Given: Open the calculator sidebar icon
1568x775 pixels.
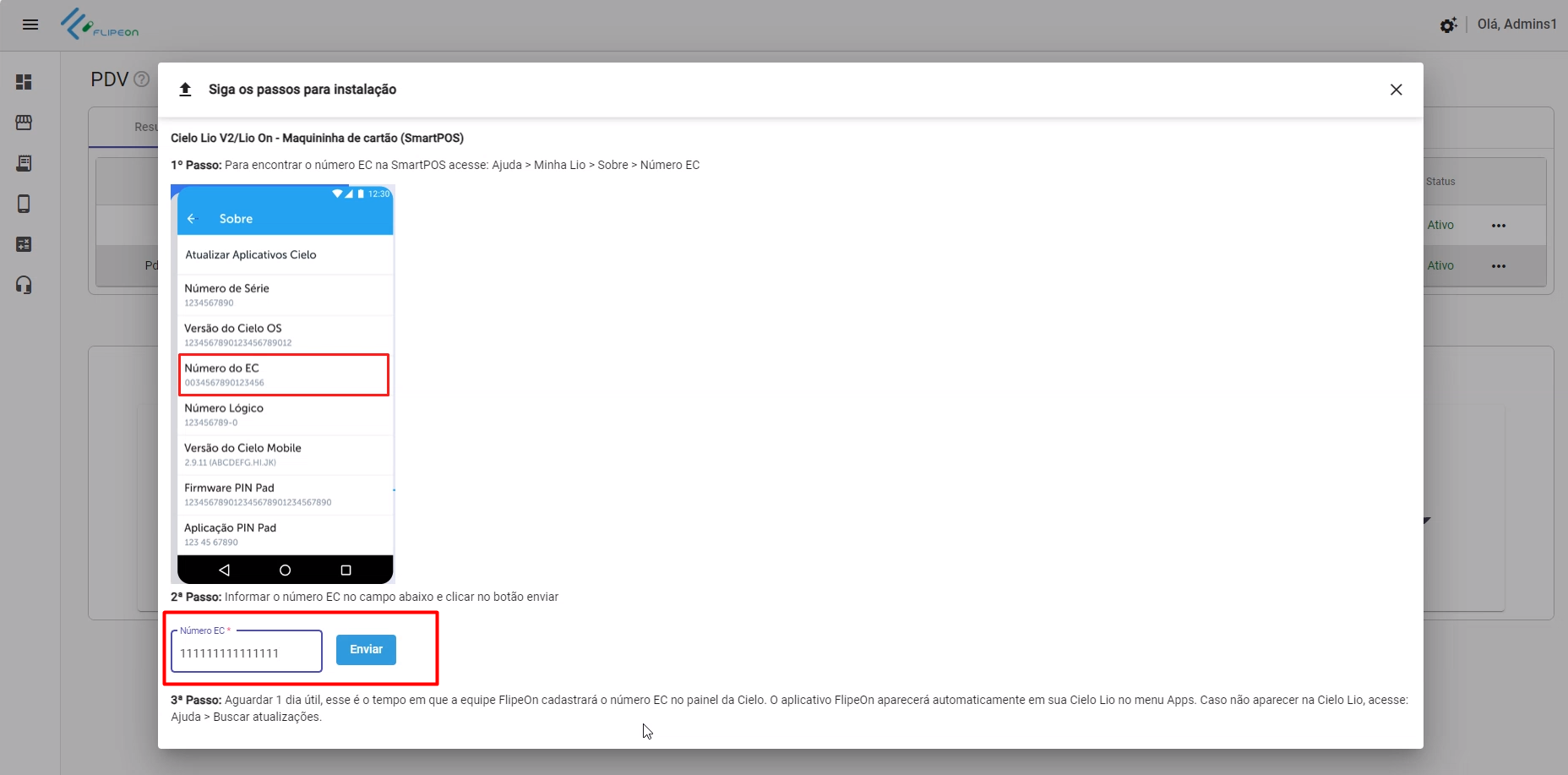Looking at the screenshot, I should (x=24, y=244).
